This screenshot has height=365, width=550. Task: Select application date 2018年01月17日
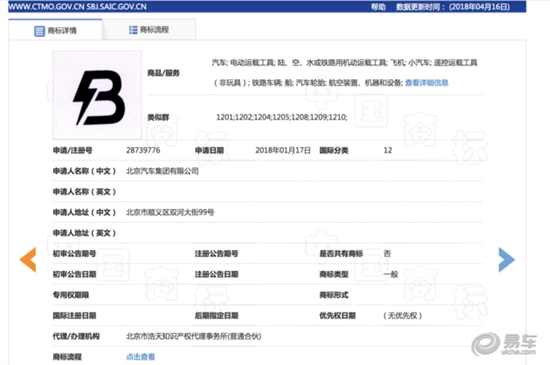[283, 150]
